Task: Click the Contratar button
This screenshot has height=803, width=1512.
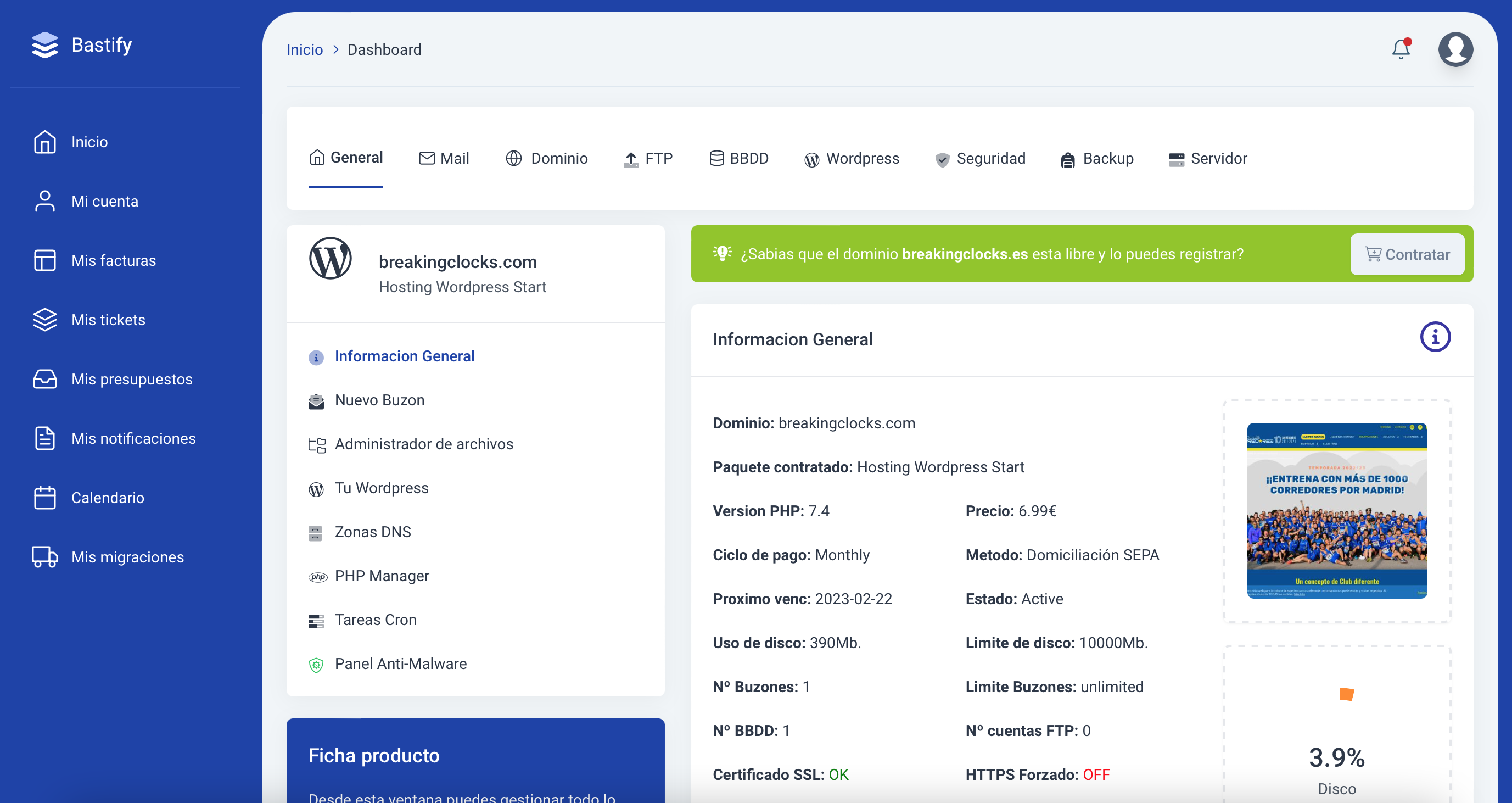Action: pyautogui.click(x=1407, y=254)
